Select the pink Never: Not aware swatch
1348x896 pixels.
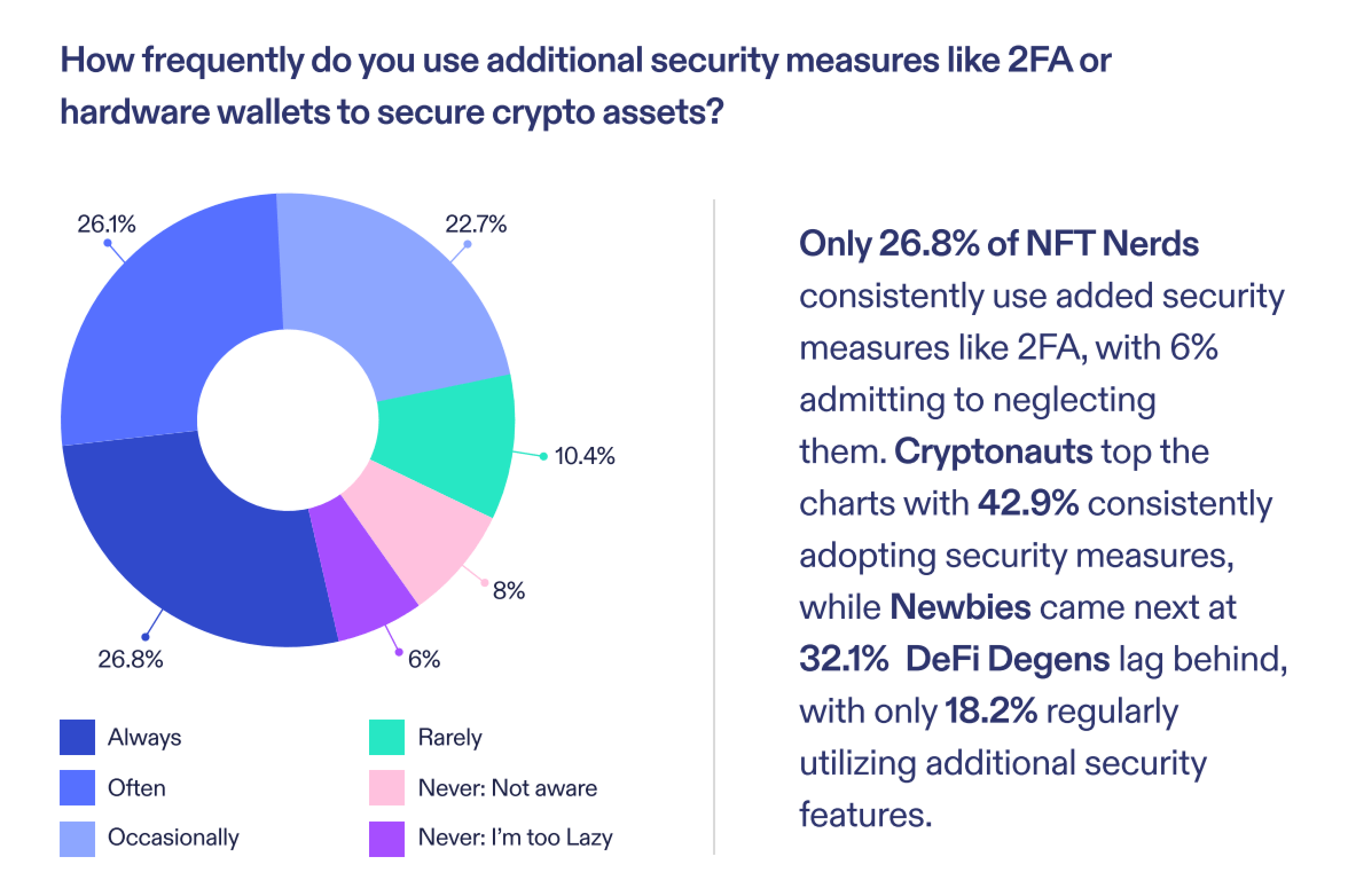(386, 788)
